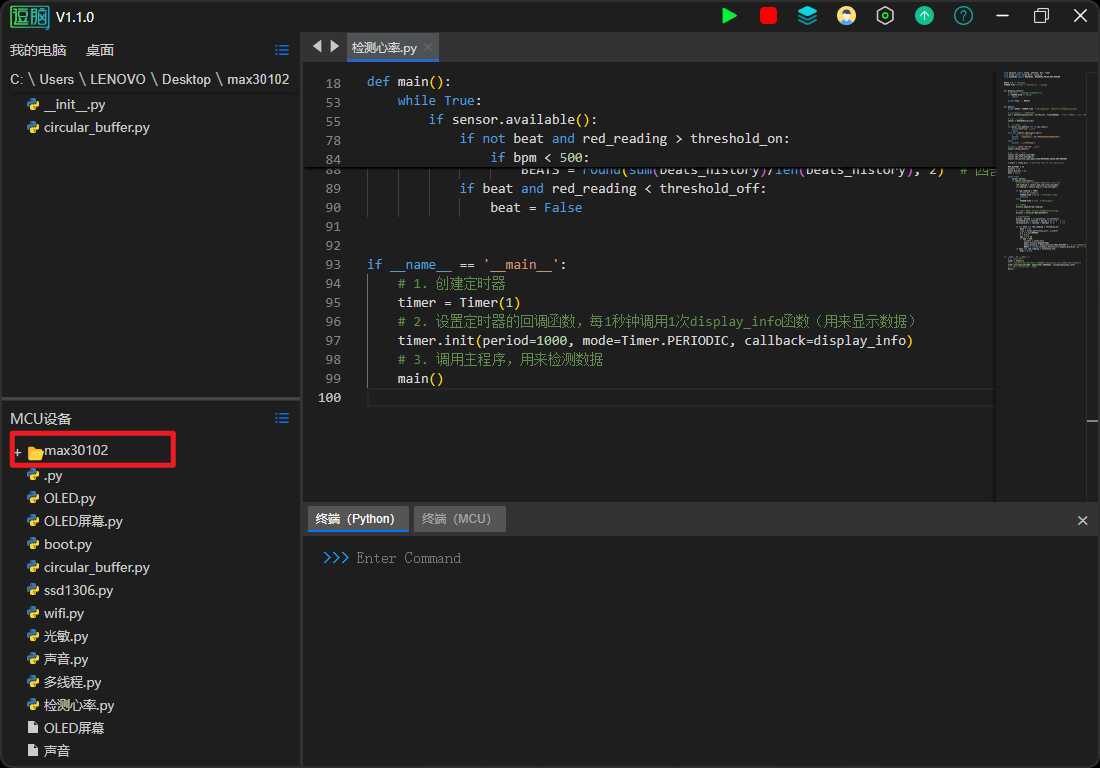The image size is (1100, 768).
Task: Click folder icon of max30102
Action: tap(35, 452)
